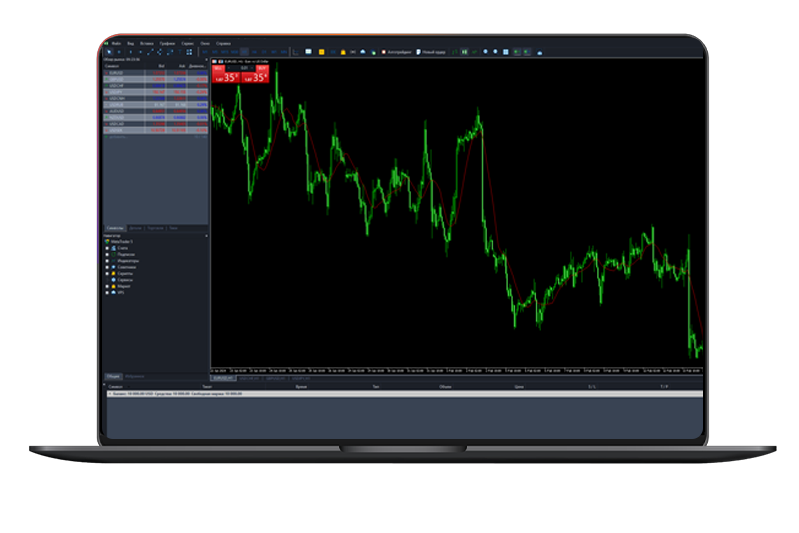
Task: Open the Сервис (Tools) menu
Action: (x=187, y=44)
